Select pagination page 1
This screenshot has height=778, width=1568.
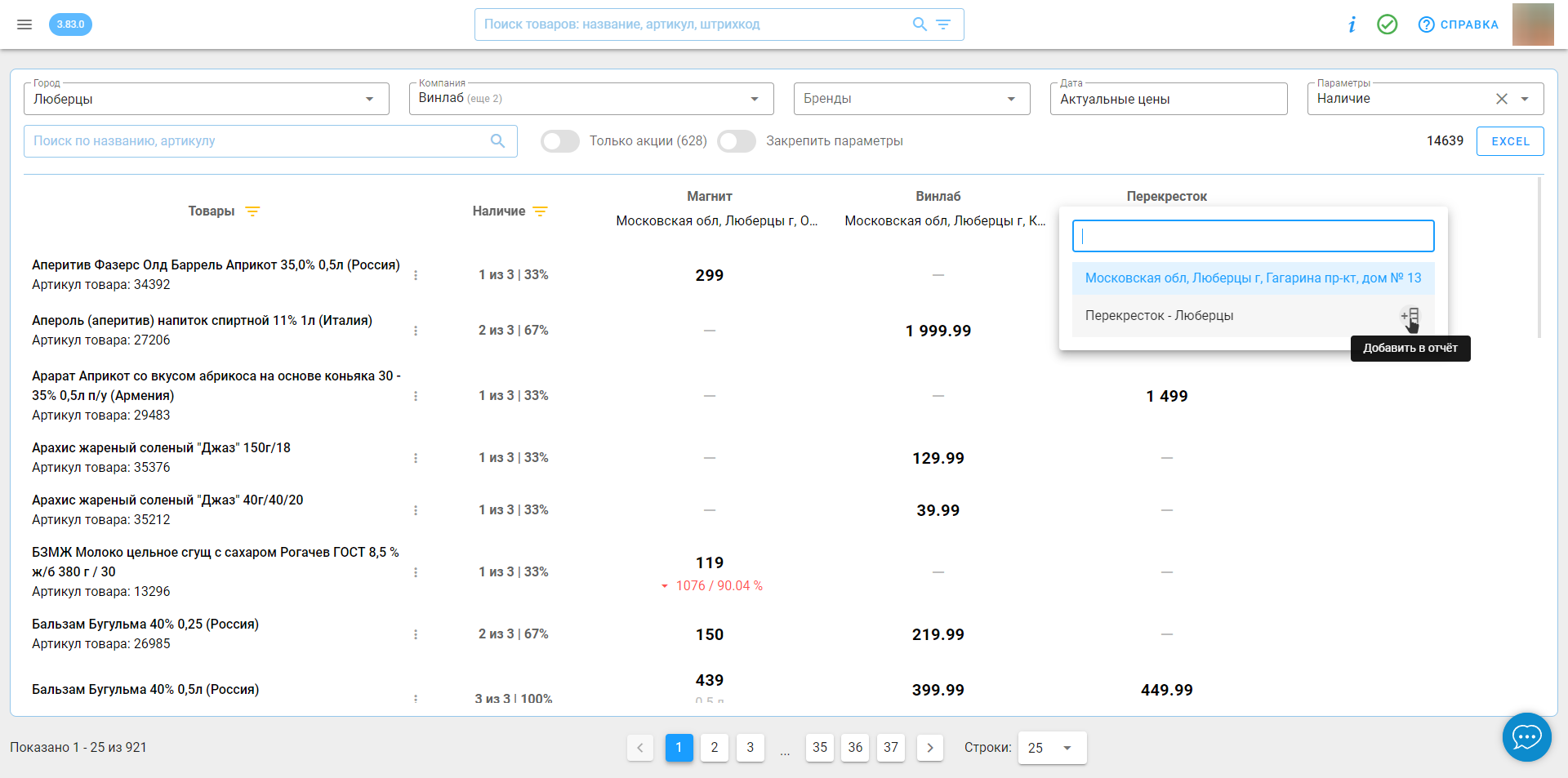point(679,748)
